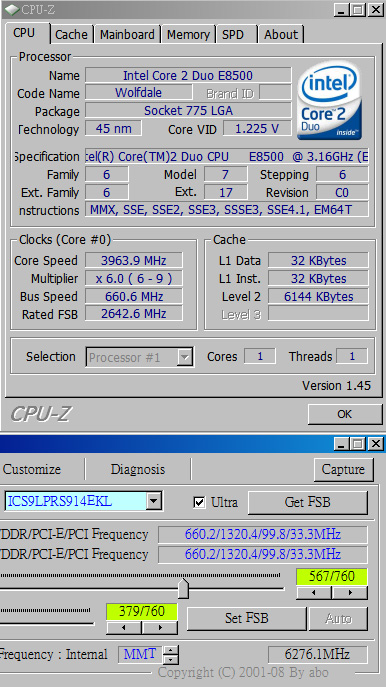
Task: Open the Processor #1 selection dropdown
Action: pos(185,357)
